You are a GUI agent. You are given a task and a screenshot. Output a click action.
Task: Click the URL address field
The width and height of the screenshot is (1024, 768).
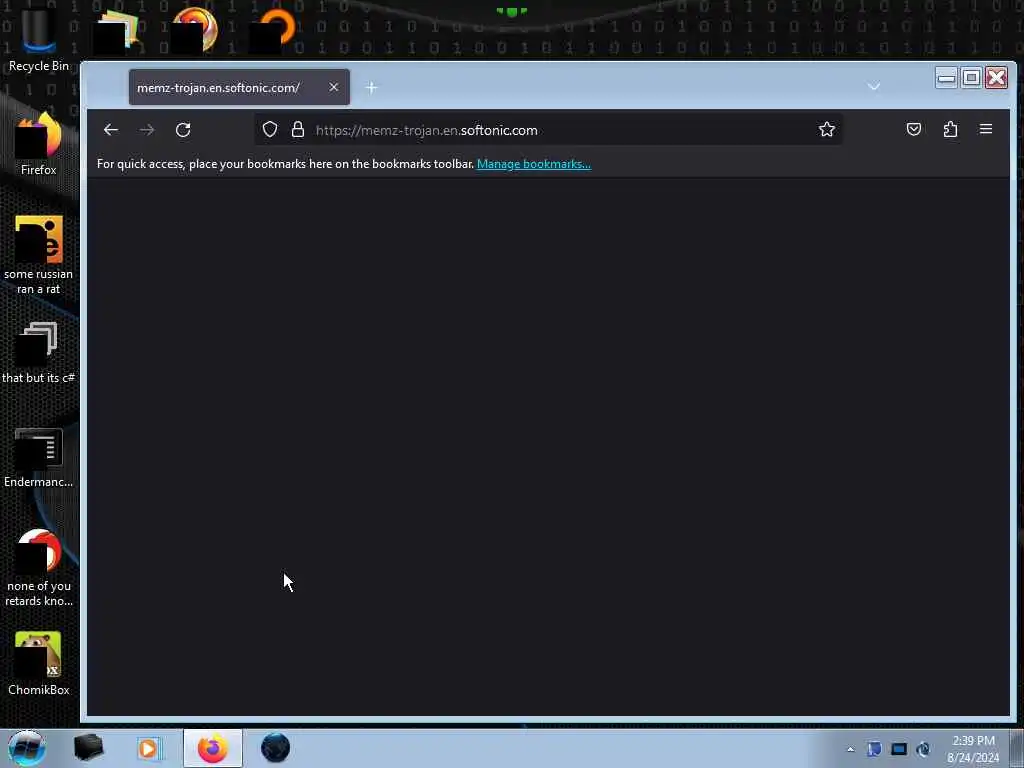549,130
